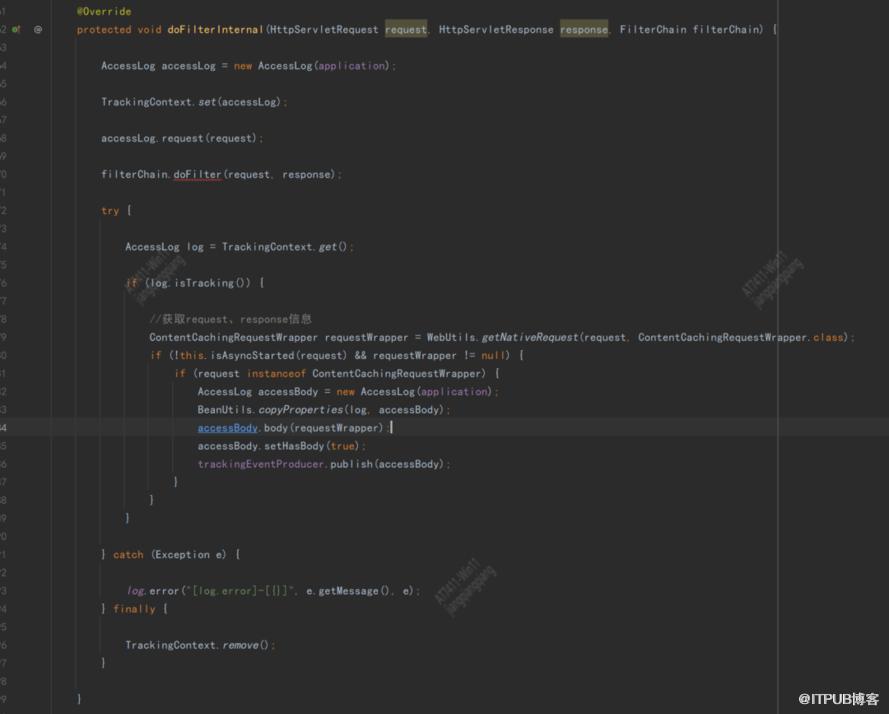Click the instanceof keyword
Screen dimensions: 889x714
click(276, 374)
